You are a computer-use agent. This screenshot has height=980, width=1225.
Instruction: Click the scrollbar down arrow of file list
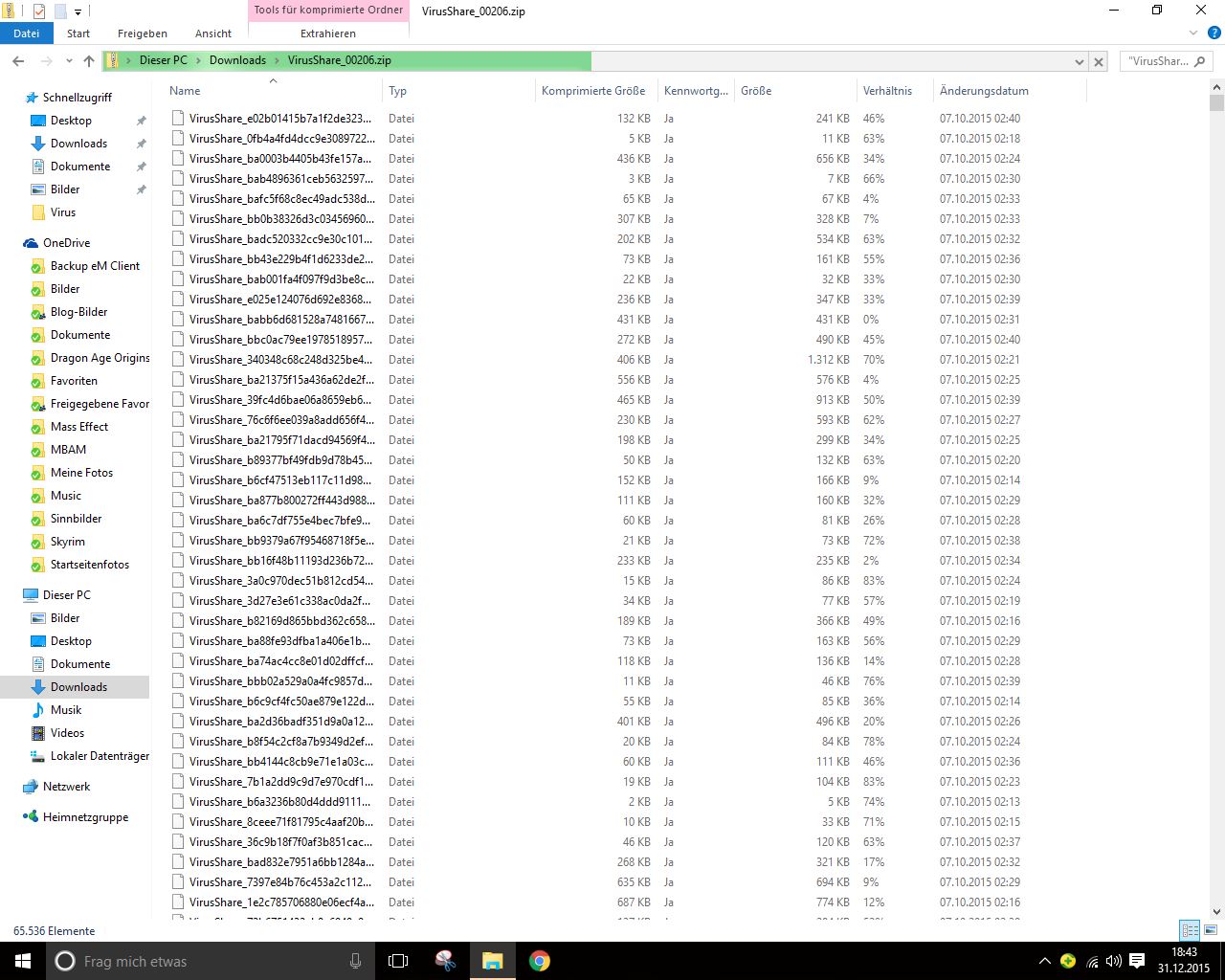click(x=1216, y=912)
